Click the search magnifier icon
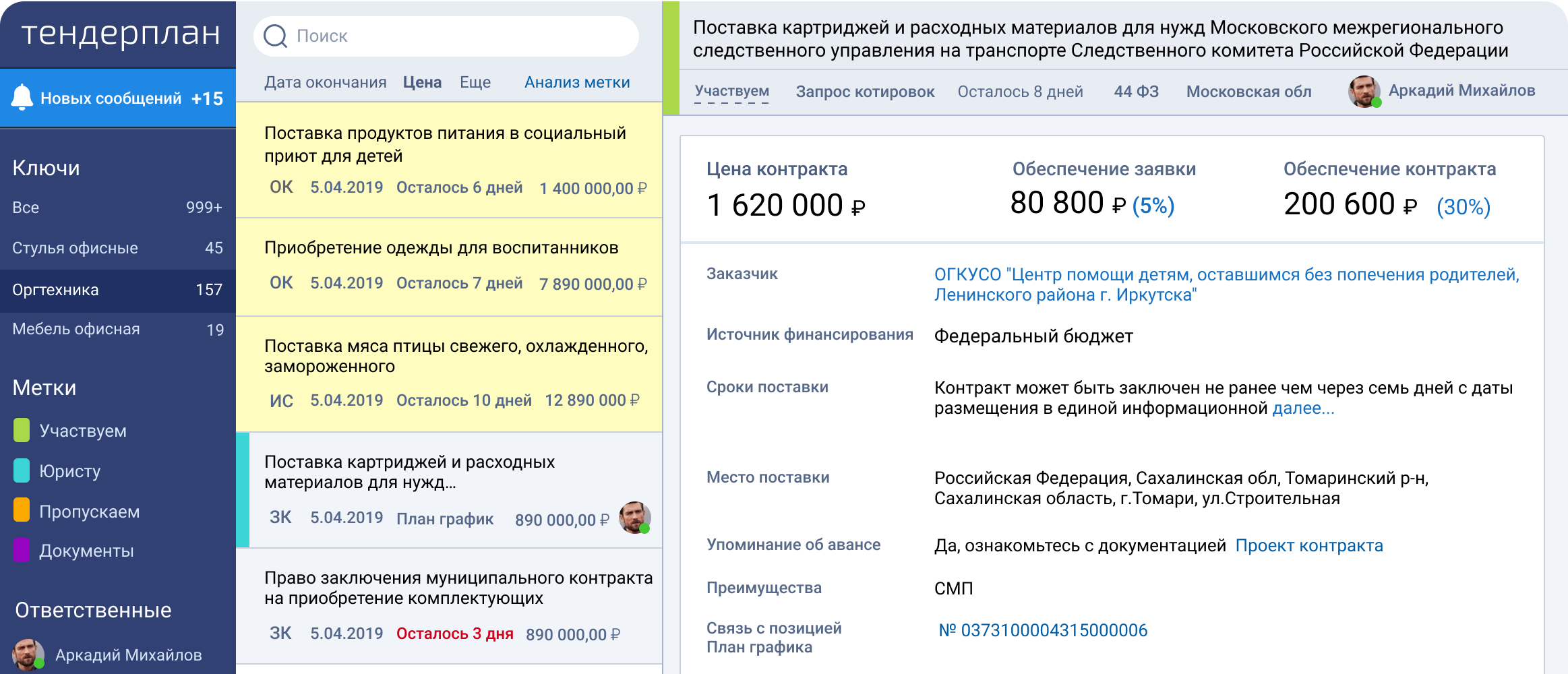This screenshot has height=674, width=1568. 275,36
